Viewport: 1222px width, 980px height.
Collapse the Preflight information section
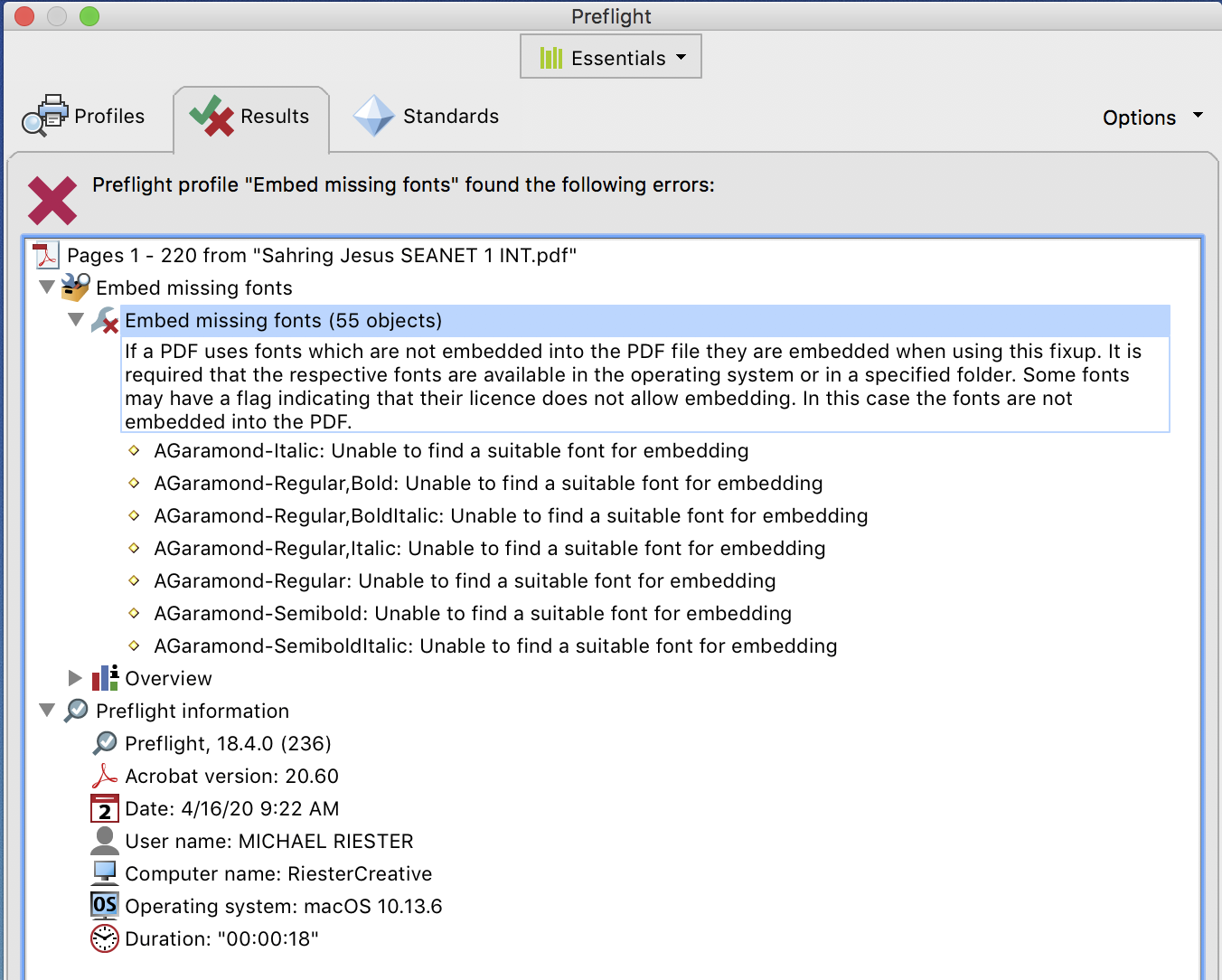(x=47, y=711)
